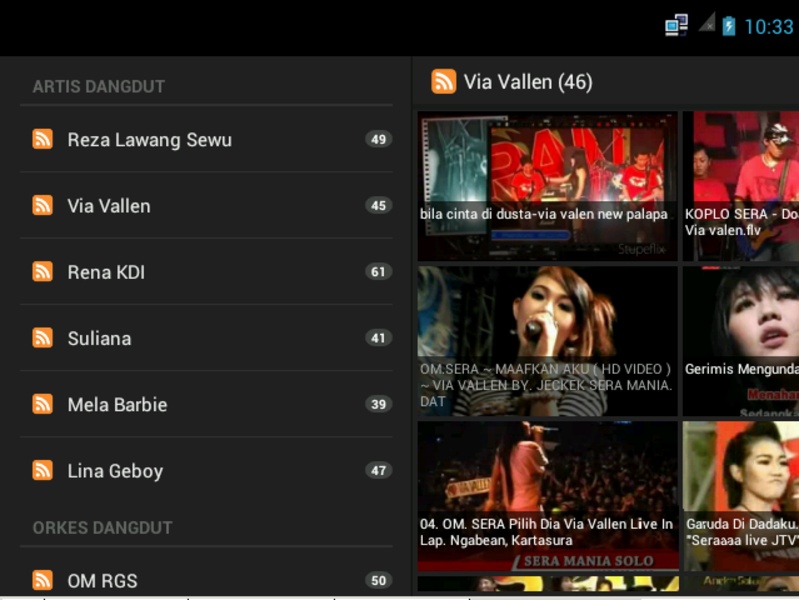Viewport: 799px width, 600px height.
Task: Play video bila cinta di dusta-via valen
Action: (x=548, y=186)
